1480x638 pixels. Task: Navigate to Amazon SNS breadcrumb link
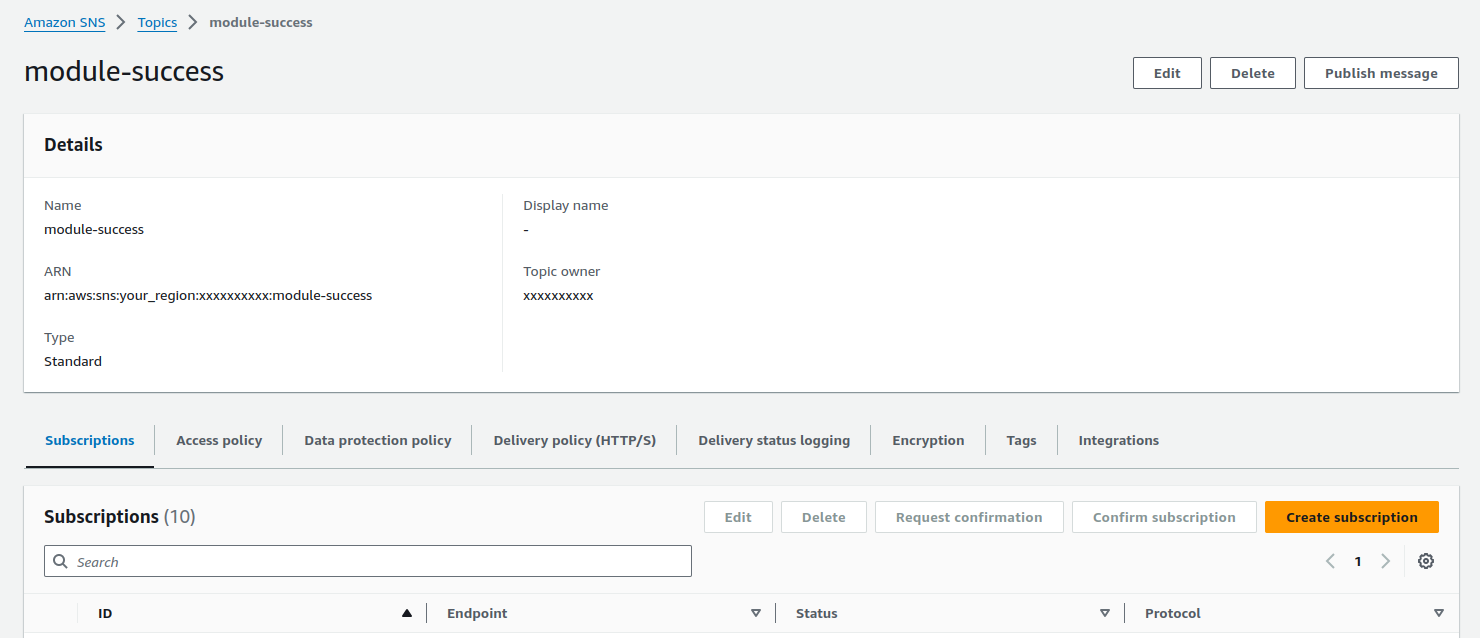tap(65, 22)
